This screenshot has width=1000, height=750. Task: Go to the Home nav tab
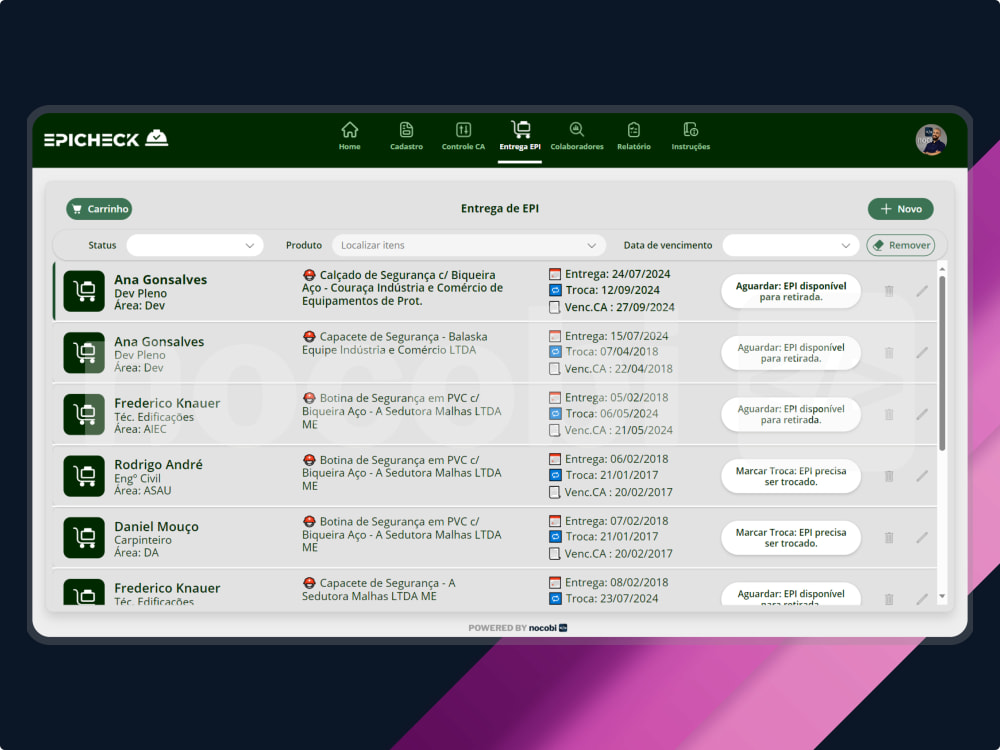pyautogui.click(x=349, y=136)
